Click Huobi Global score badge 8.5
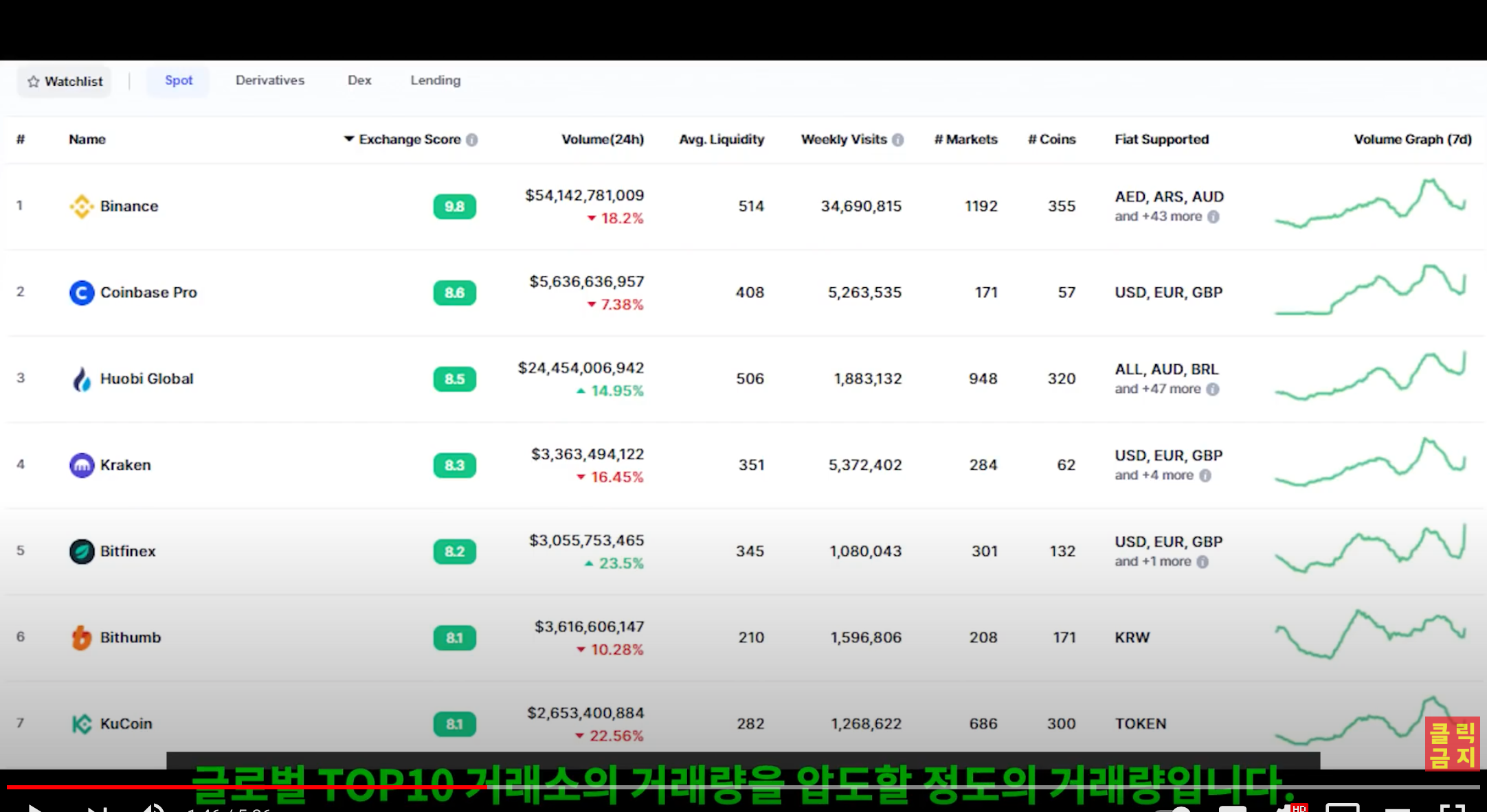Viewport: 1487px width, 812px height. (x=454, y=379)
